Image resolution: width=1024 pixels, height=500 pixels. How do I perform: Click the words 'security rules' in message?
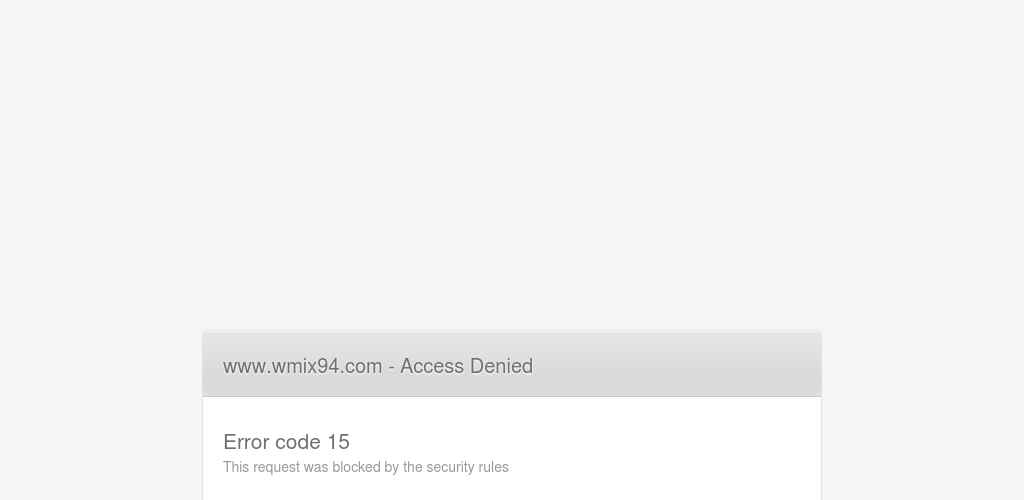coord(468,467)
